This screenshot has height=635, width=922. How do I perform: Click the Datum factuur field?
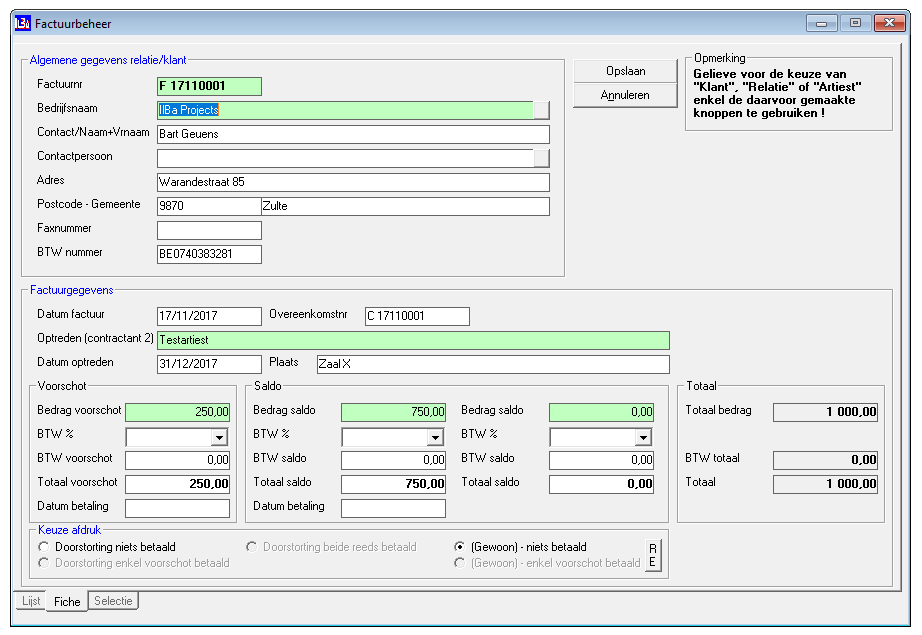pos(209,316)
